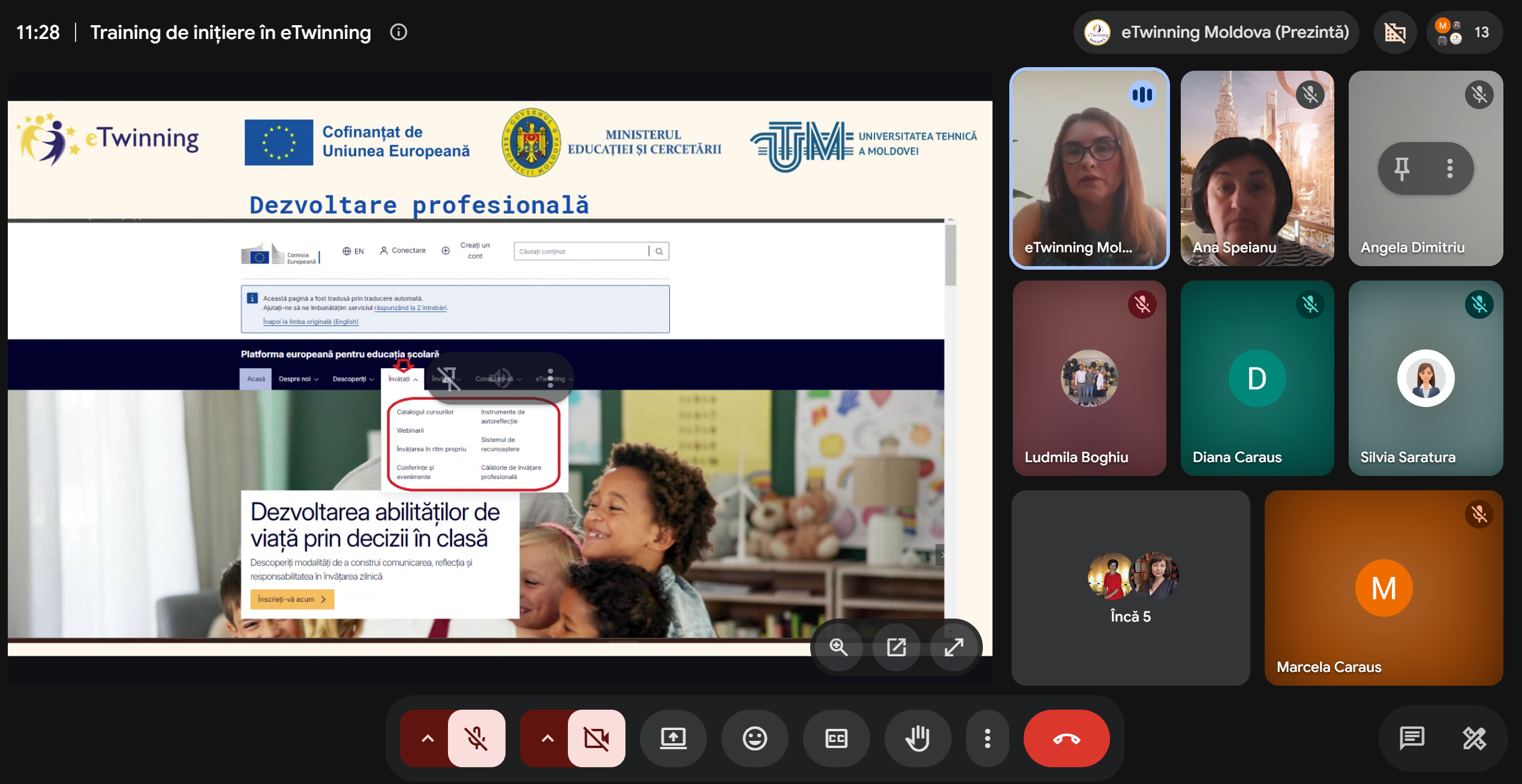Select Ana Speianu's video tile
Viewport: 1522px width, 784px height.
[1258, 168]
